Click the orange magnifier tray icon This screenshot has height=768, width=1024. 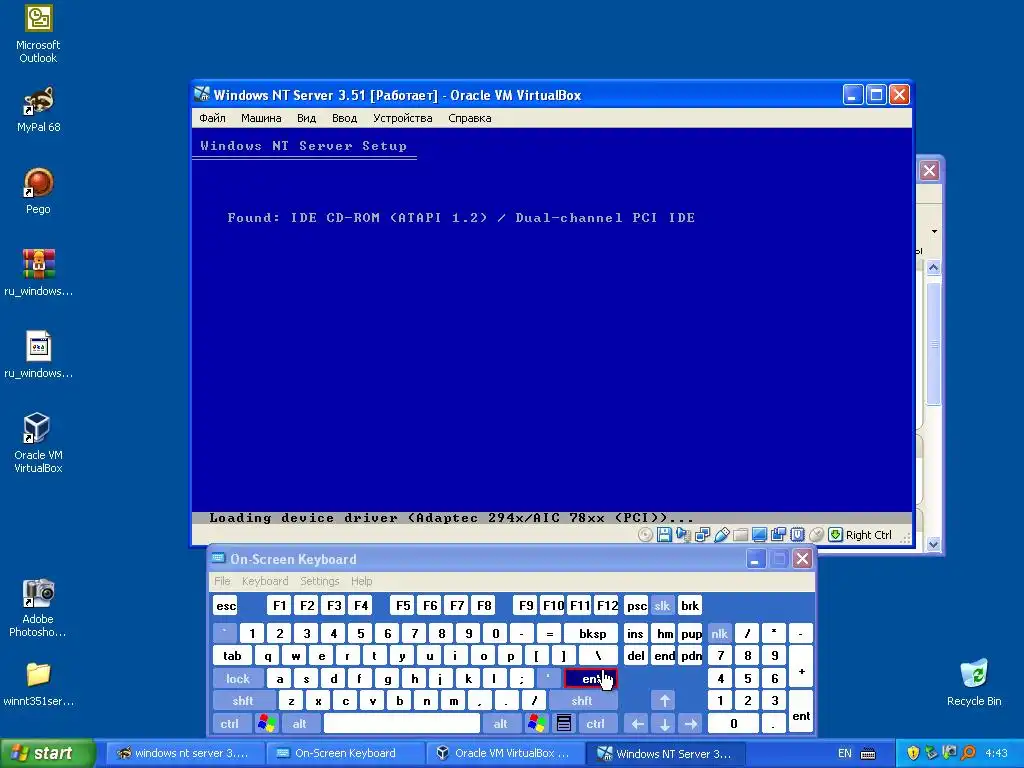click(968, 753)
